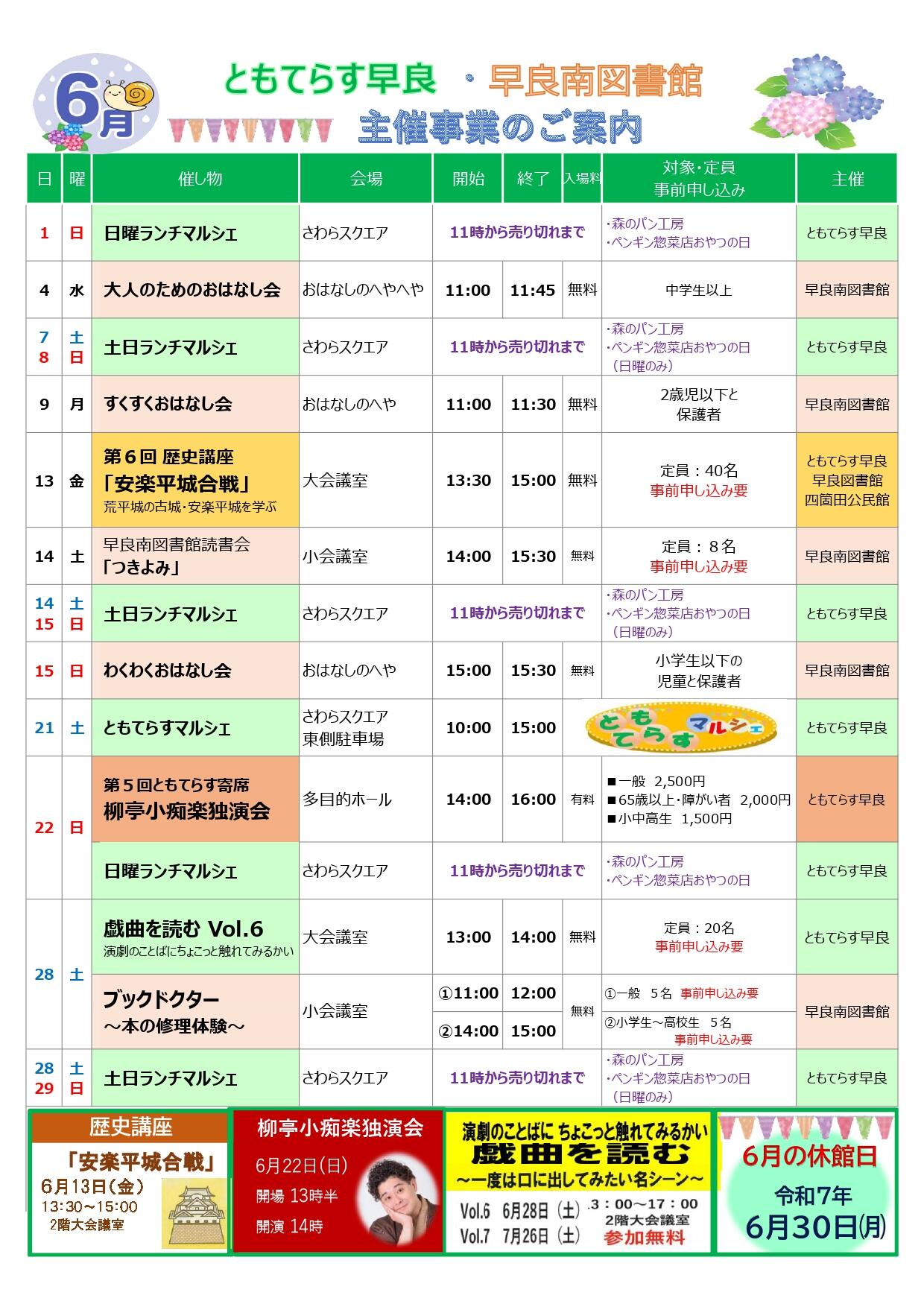Click 定員:20名 capacity text

point(699,928)
